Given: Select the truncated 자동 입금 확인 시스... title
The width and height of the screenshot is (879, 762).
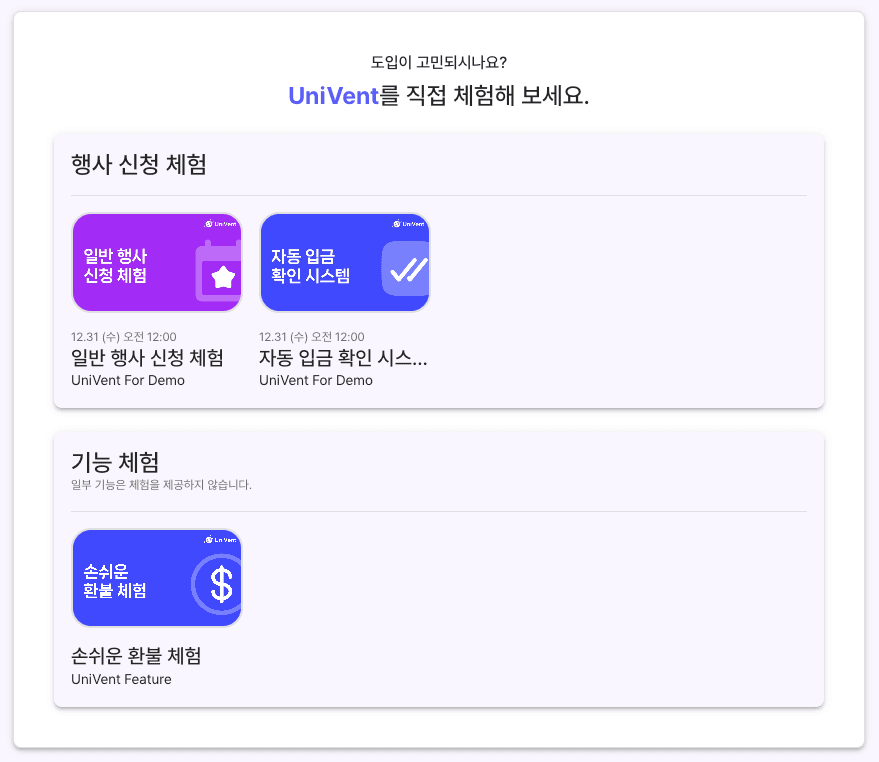Looking at the screenshot, I should pyautogui.click(x=343, y=358).
